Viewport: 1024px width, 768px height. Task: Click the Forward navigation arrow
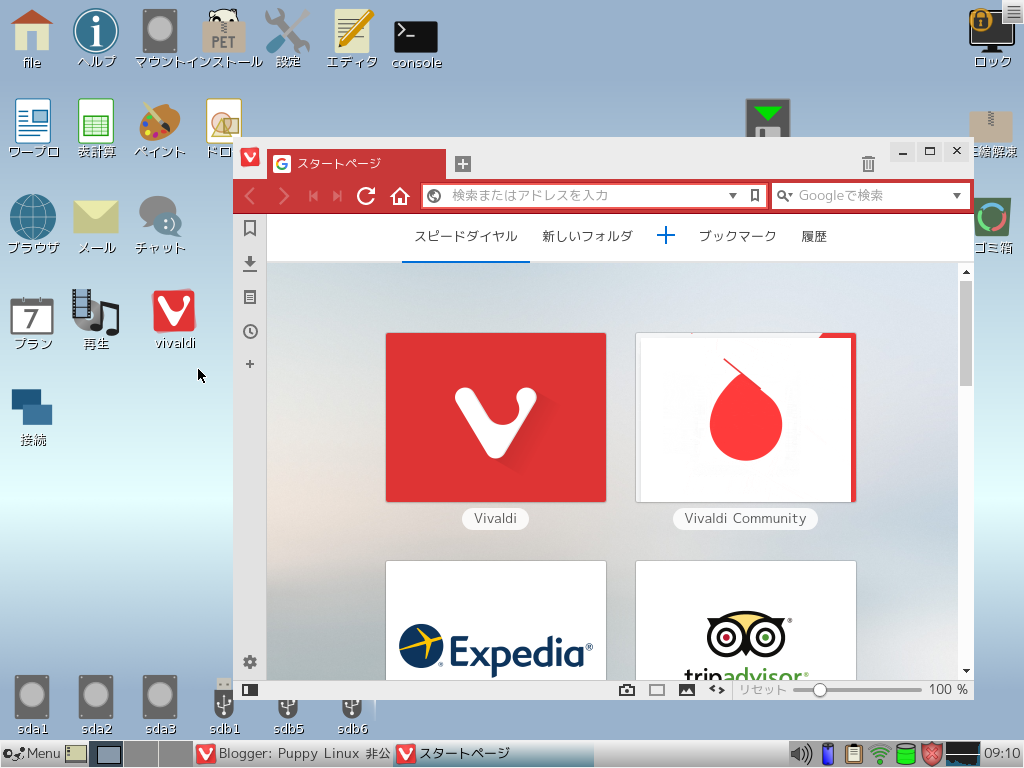coord(283,196)
